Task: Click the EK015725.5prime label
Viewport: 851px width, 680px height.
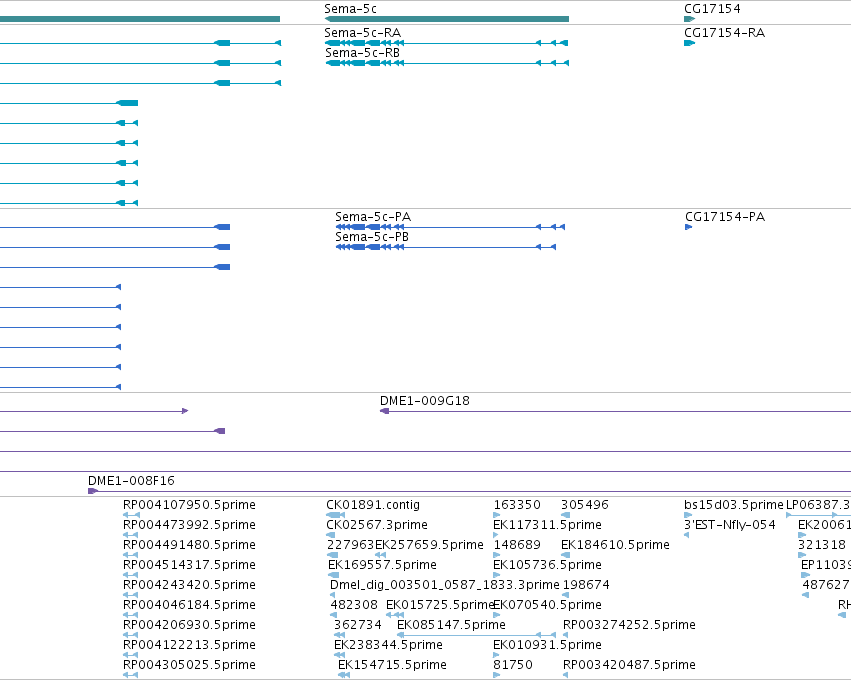Action: [440, 605]
